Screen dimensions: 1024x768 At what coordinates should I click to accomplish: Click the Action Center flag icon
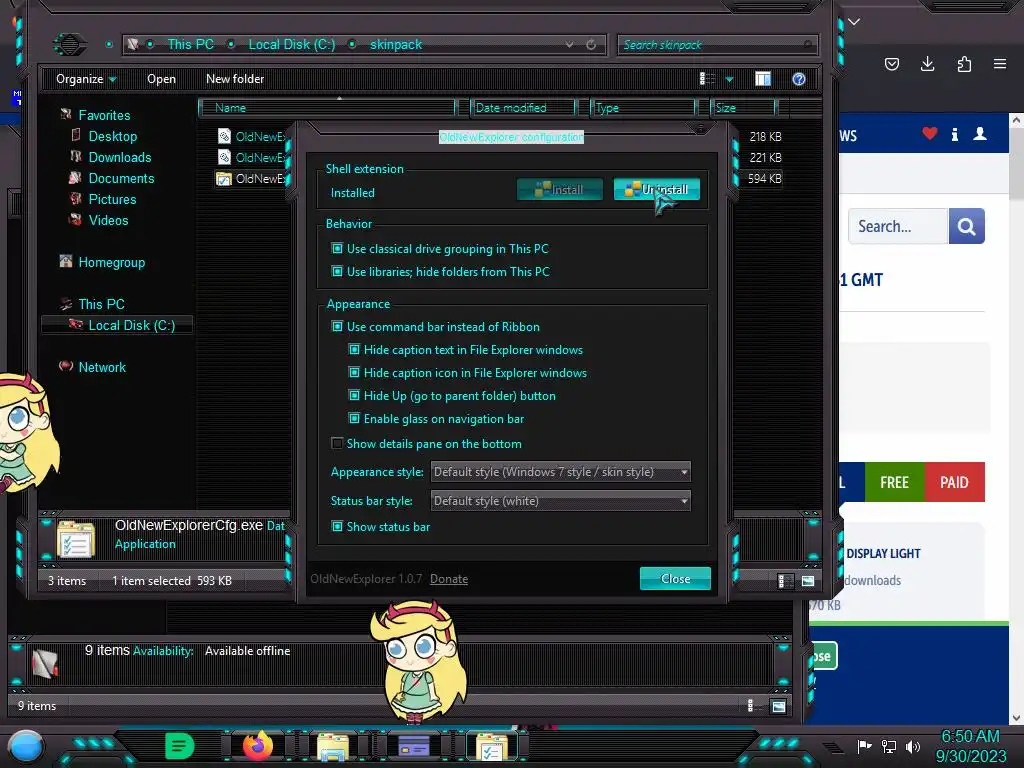coord(864,746)
